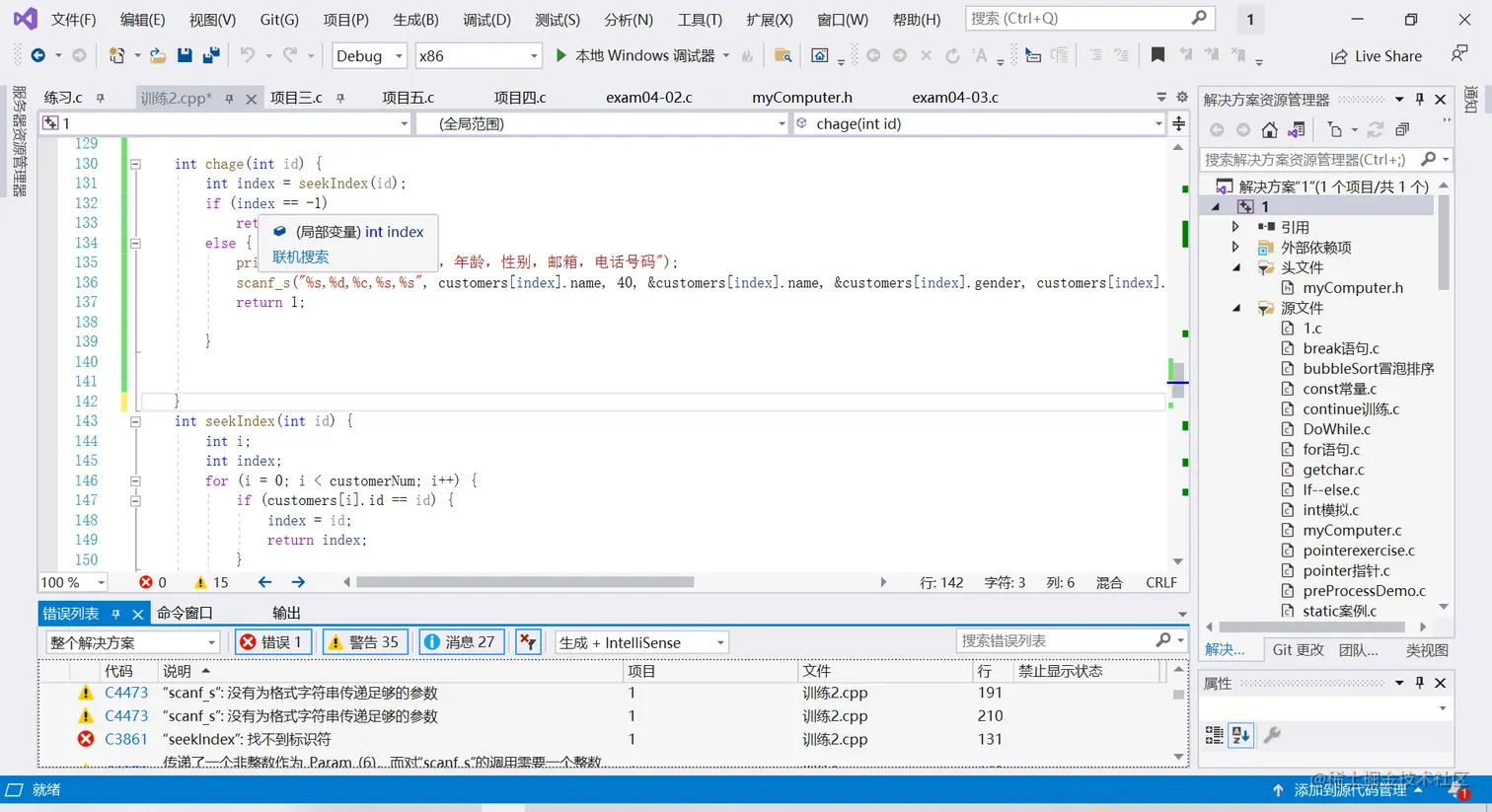Click the navigate backward arrow in the toolbar
Image resolution: width=1492 pixels, height=812 pixels.
coord(37,56)
